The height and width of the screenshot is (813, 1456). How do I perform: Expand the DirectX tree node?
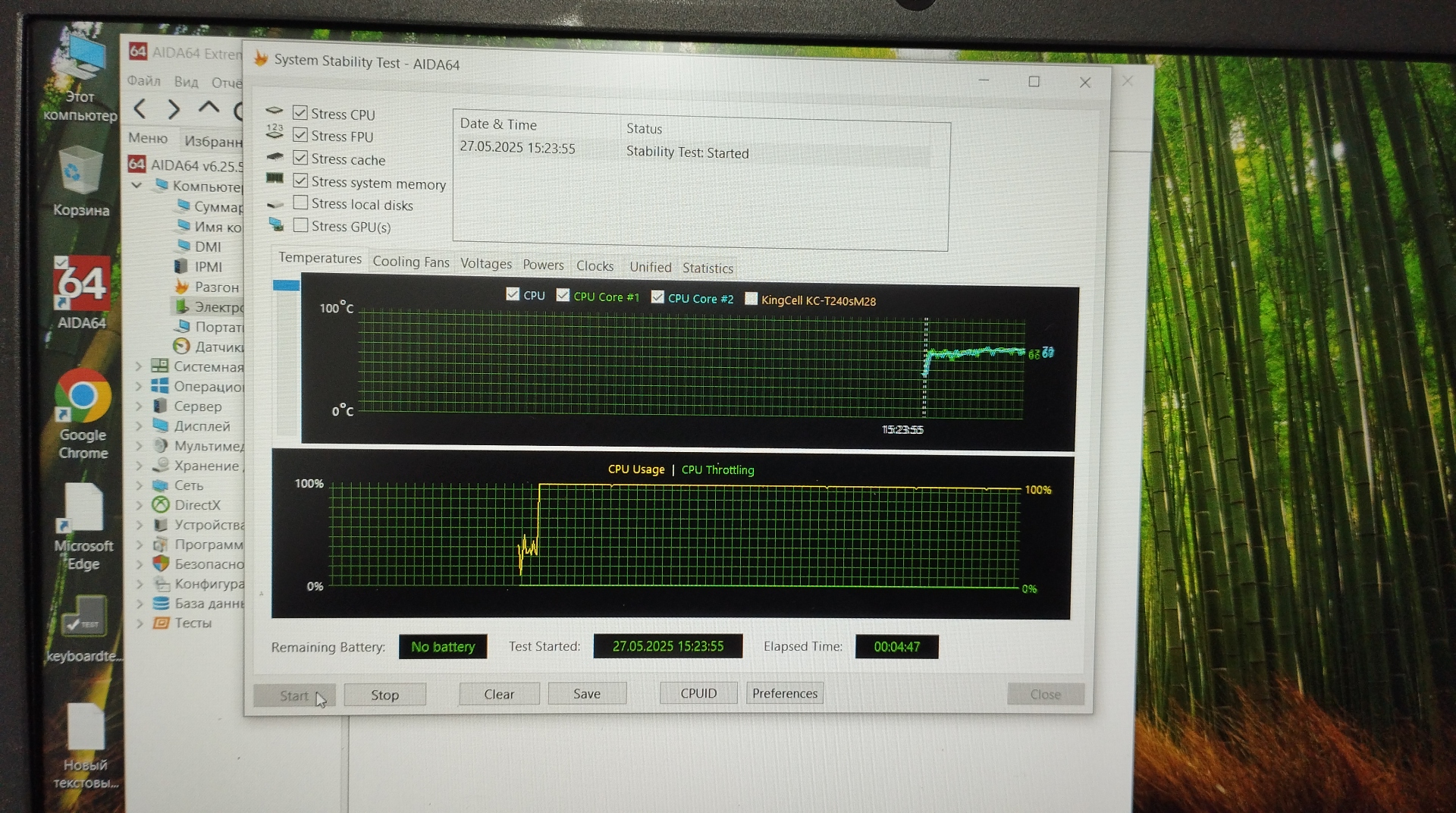139,505
